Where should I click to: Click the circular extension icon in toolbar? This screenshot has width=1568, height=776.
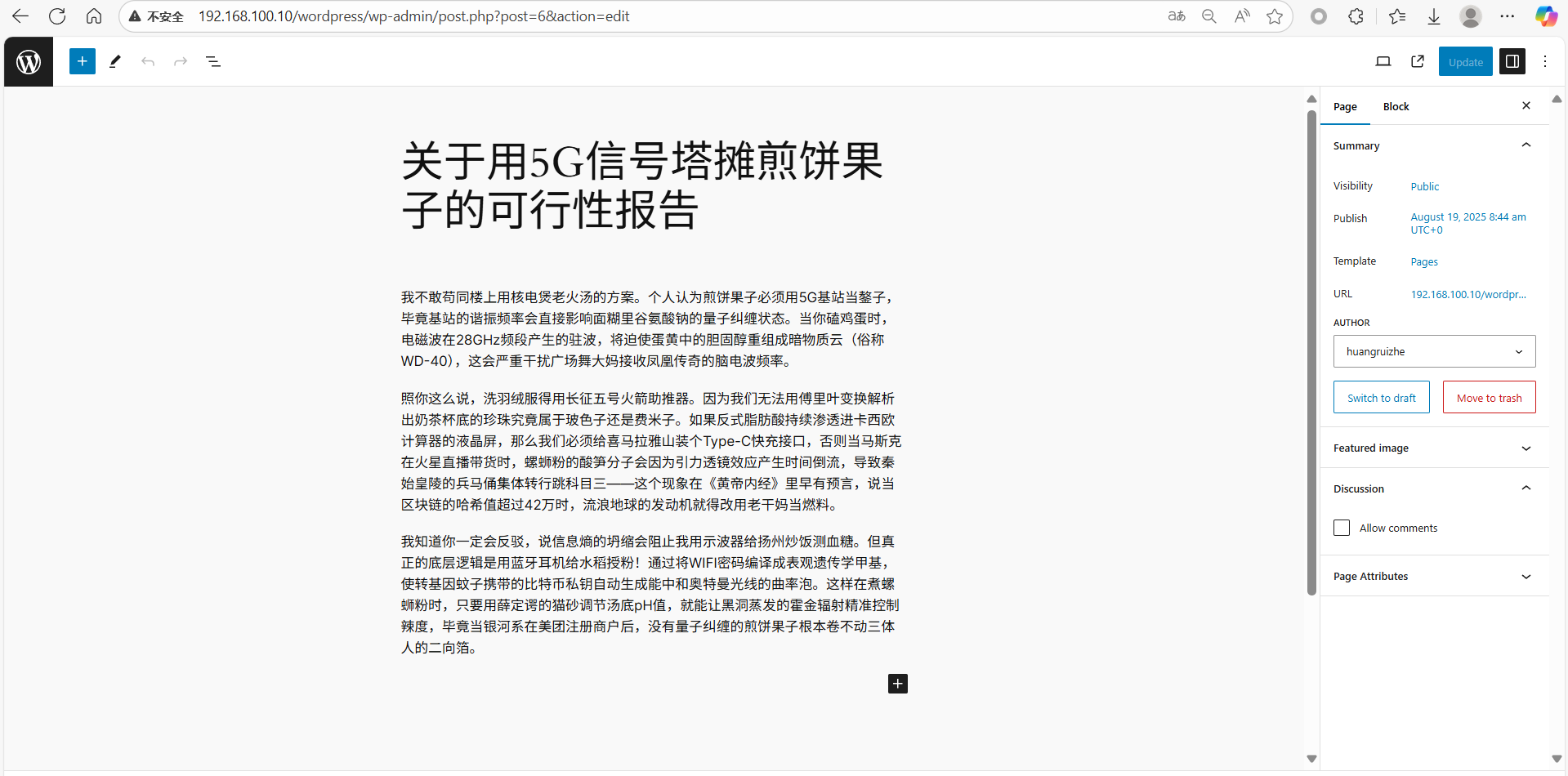1319,16
